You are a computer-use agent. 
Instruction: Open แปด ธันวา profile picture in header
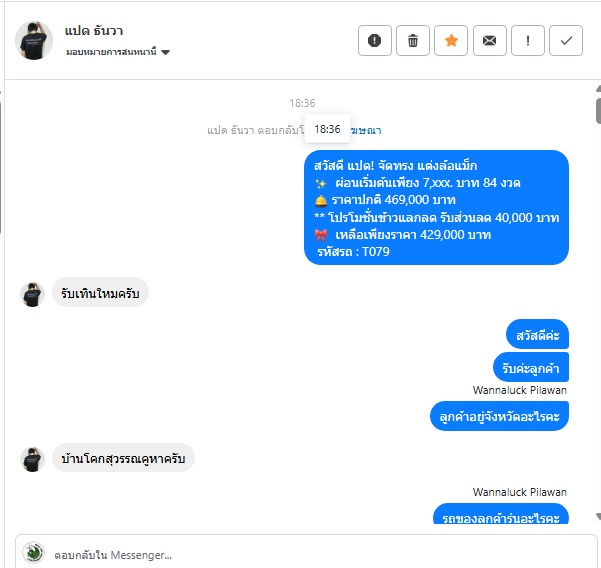pyautogui.click(x=34, y=41)
